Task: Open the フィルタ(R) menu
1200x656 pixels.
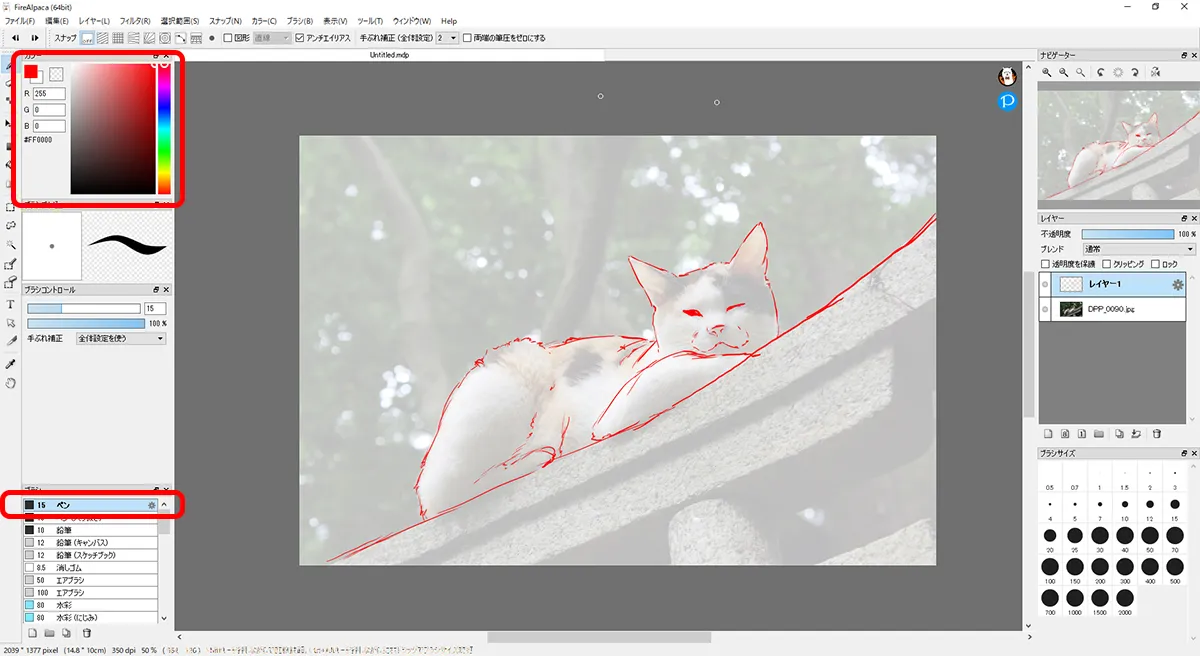Action: (135, 21)
